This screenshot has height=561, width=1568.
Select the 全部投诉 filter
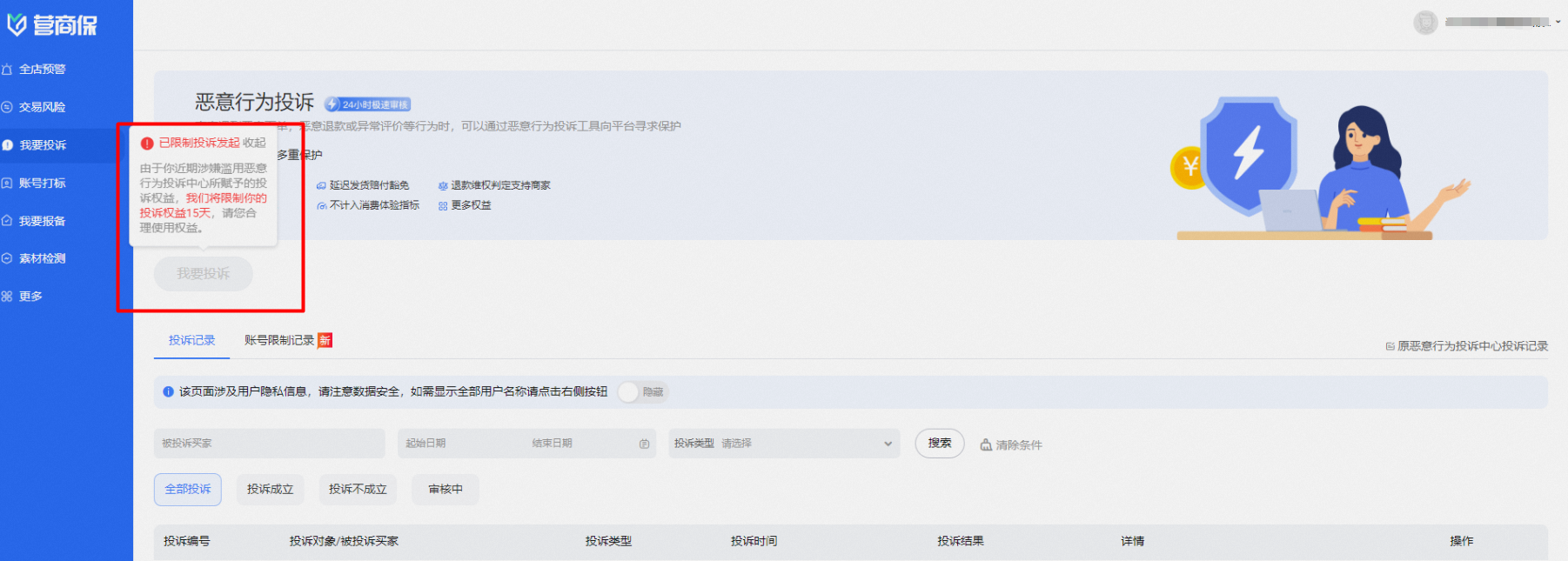pyautogui.click(x=188, y=490)
